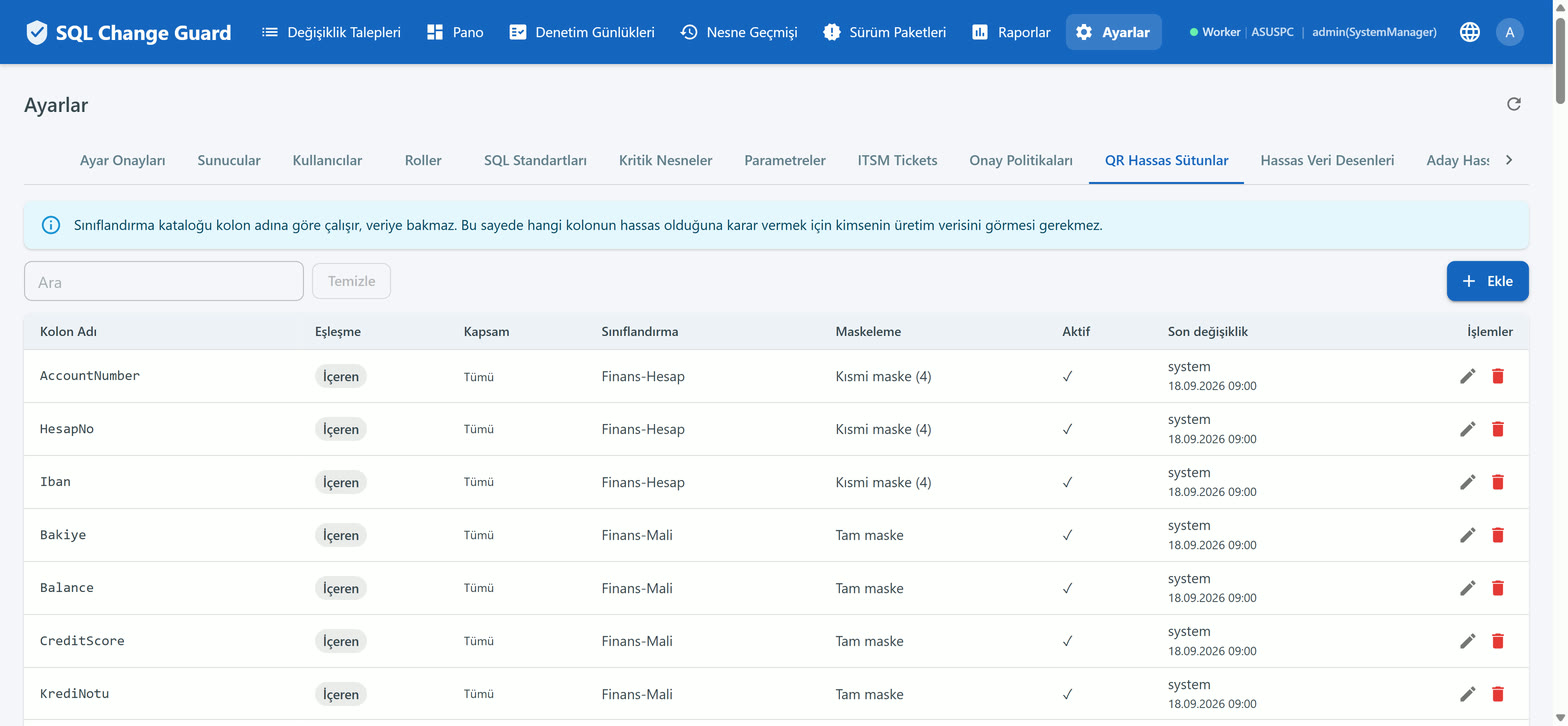Click the KrediNotu column name cell
Image resolution: width=1568 pixels, height=726 pixels.
[x=74, y=694]
